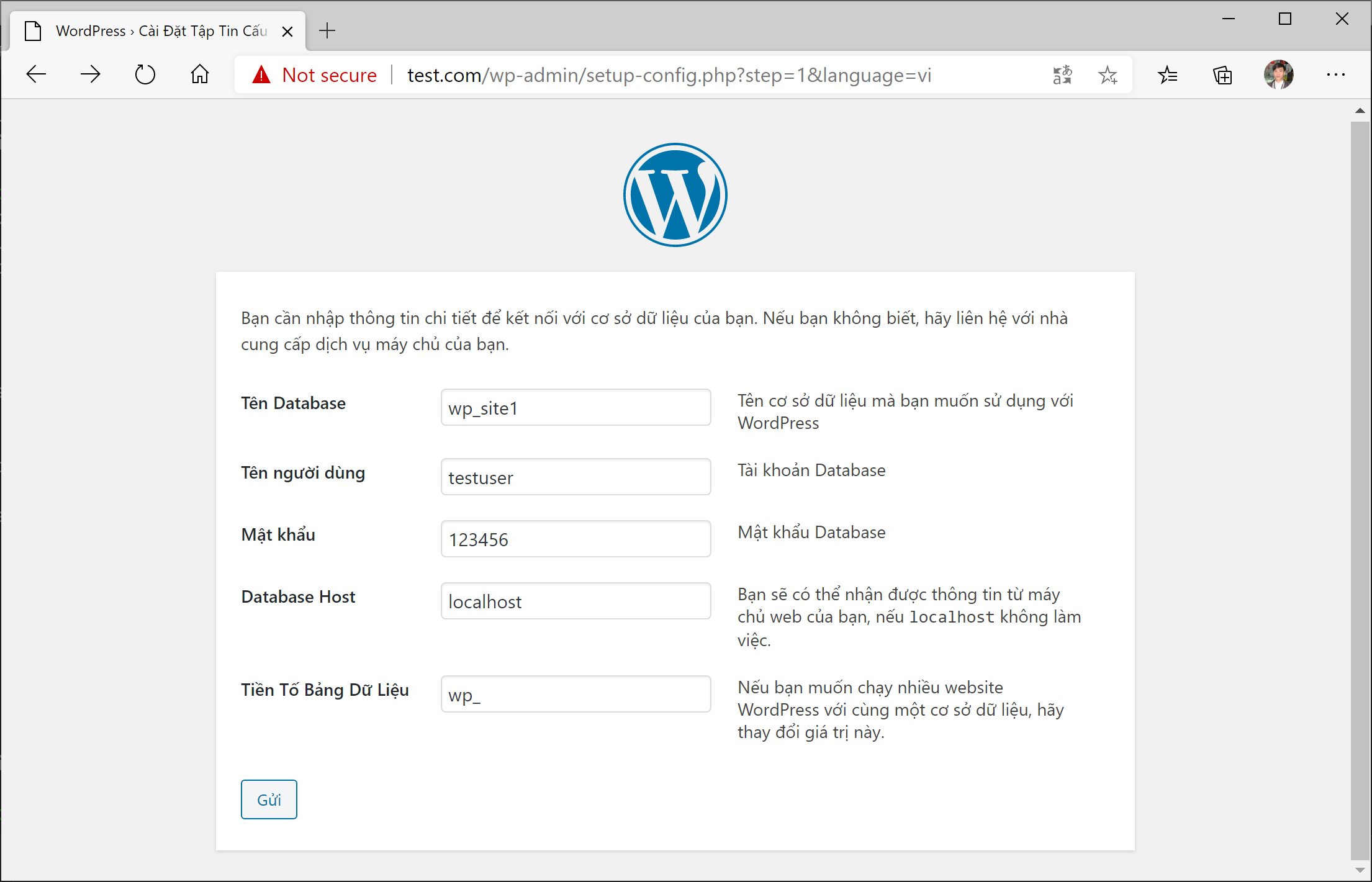Screen dimensions: 1372x882
Task: Click the browser back arrow
Action: pos(36,75)
